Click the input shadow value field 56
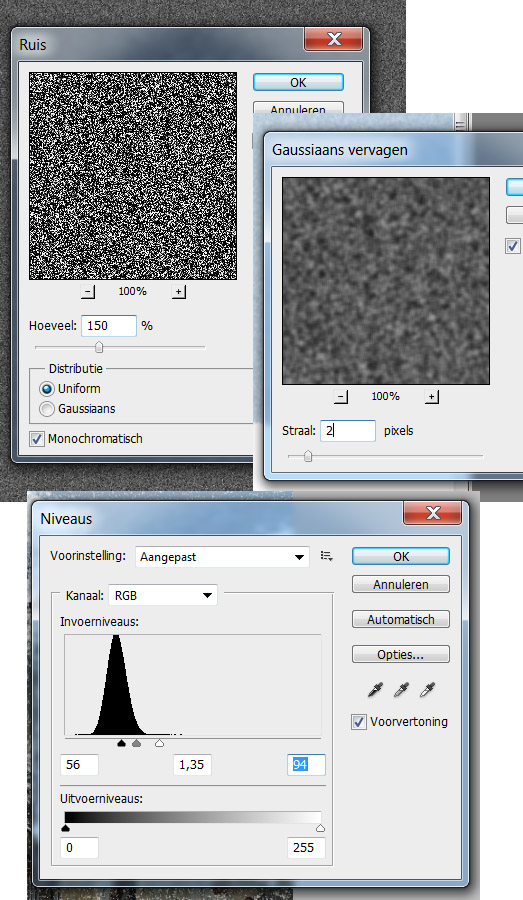This screenshot has height=900, width=523. (79, 765)
